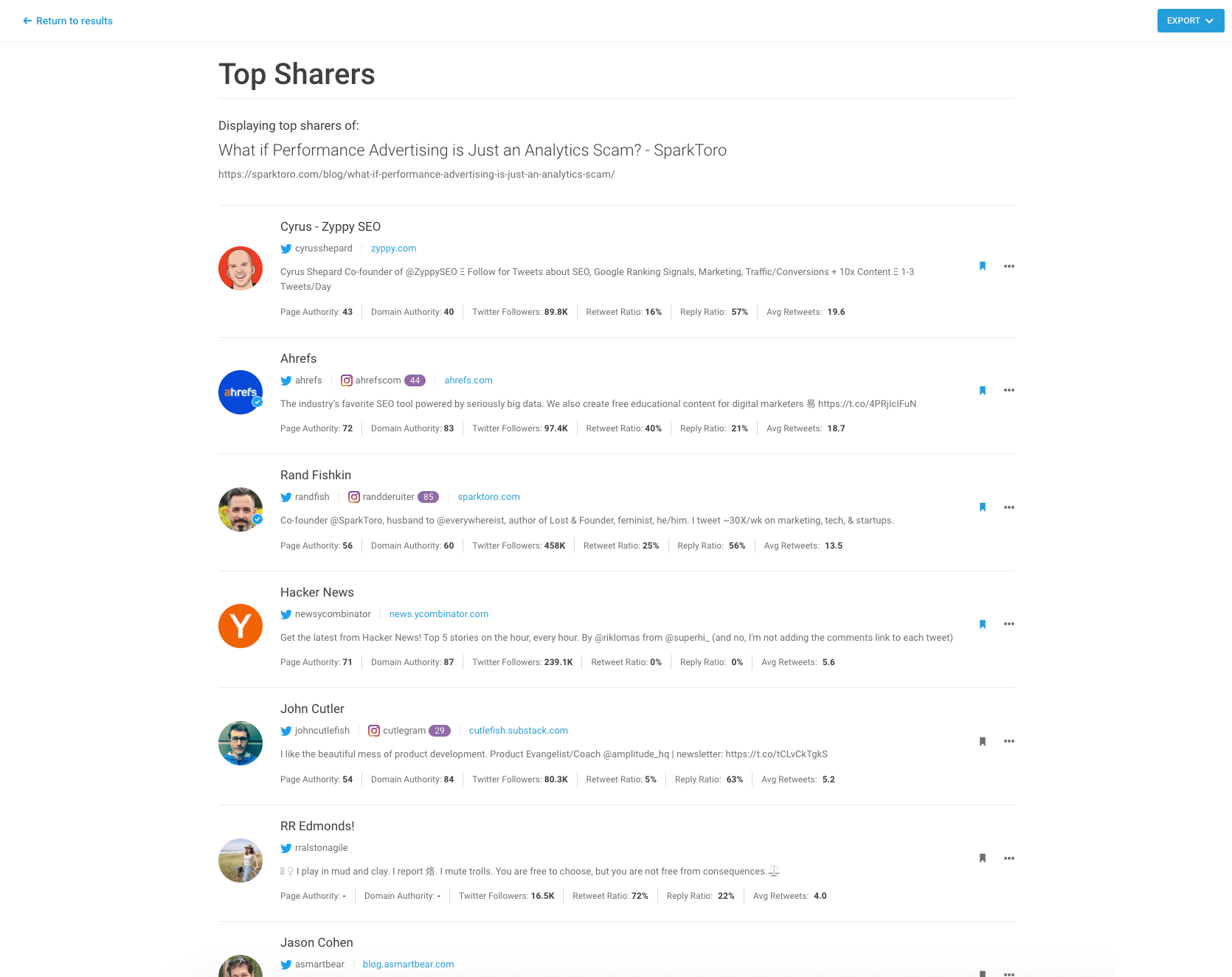Viewport: 1232px width, 977px height.
Task: Click the Twitter icon for newsycombinator
Action: (x=285, y=614)
